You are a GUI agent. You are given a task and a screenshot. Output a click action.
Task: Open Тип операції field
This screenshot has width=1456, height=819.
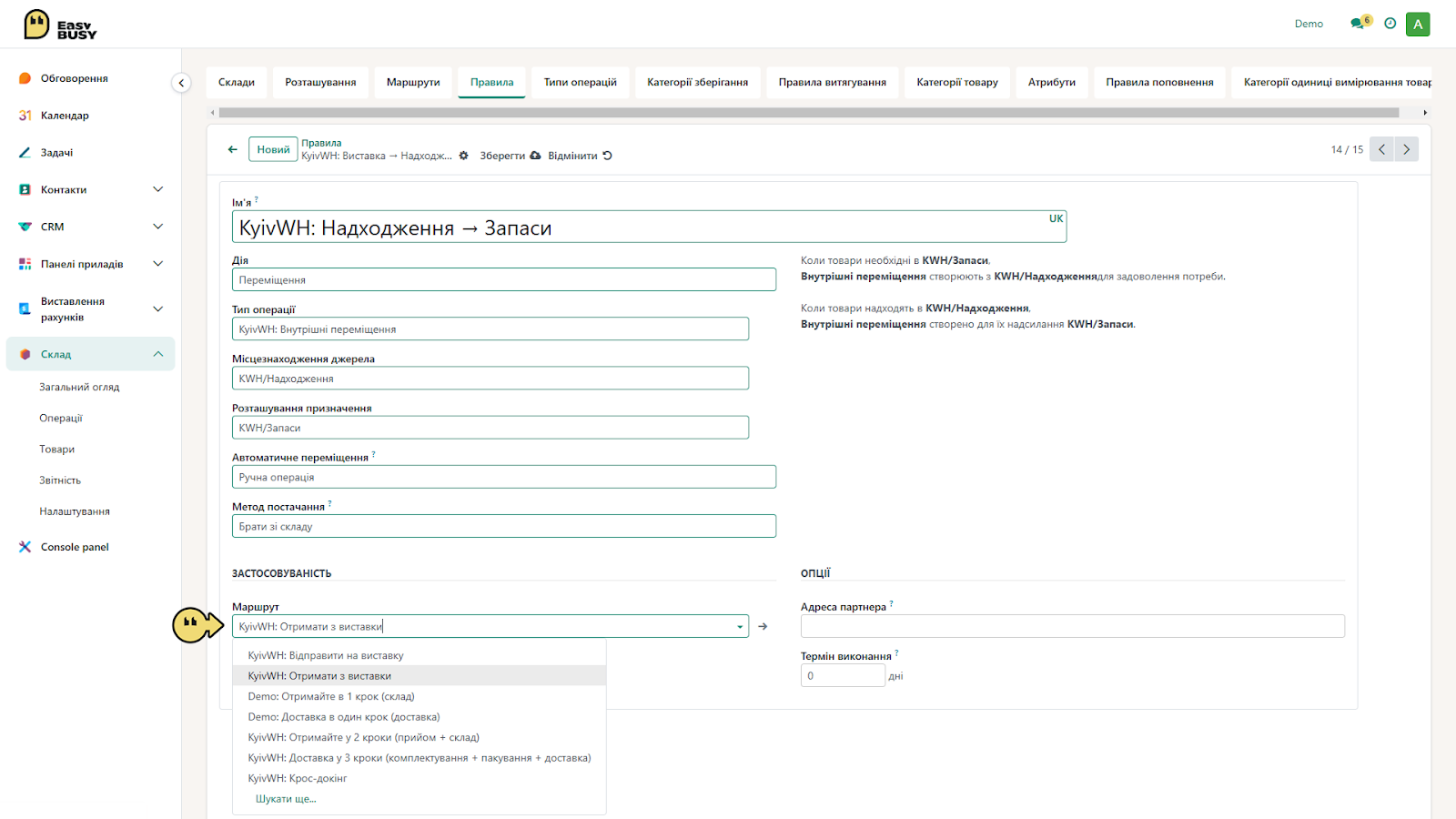pos(490,329)
